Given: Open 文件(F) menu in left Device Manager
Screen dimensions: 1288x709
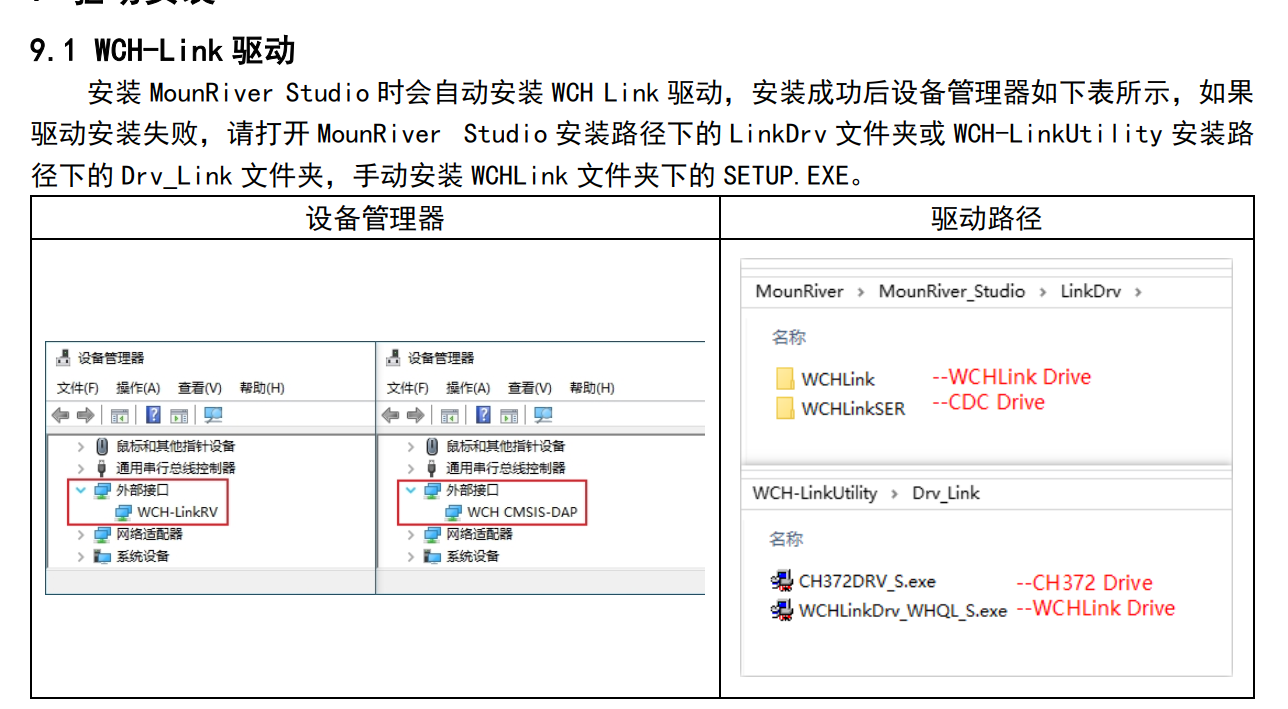Looking at the screenshot, I should point(78,388).
